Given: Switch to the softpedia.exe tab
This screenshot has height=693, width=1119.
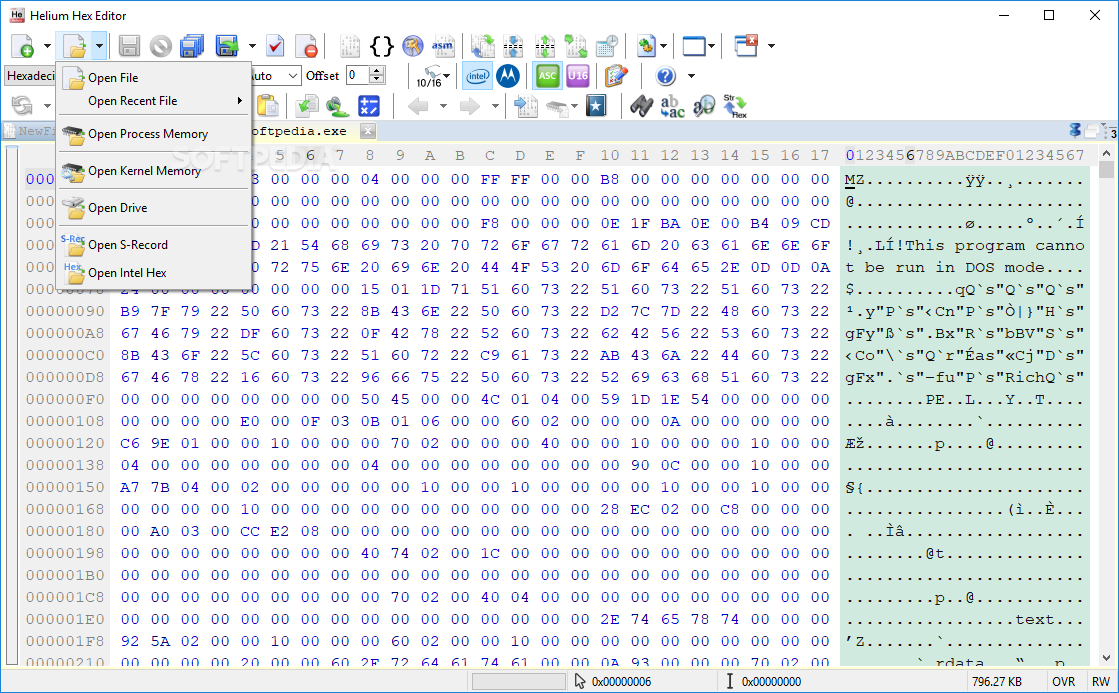Looking at the screenshot, I should click(x=298, y=131).
